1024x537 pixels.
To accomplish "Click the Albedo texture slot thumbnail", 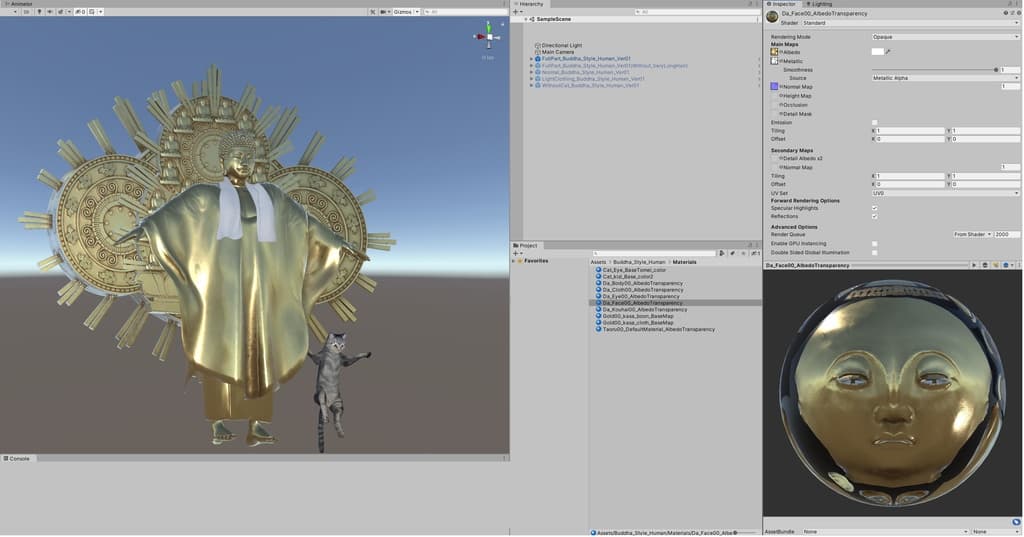I will 774,52.
